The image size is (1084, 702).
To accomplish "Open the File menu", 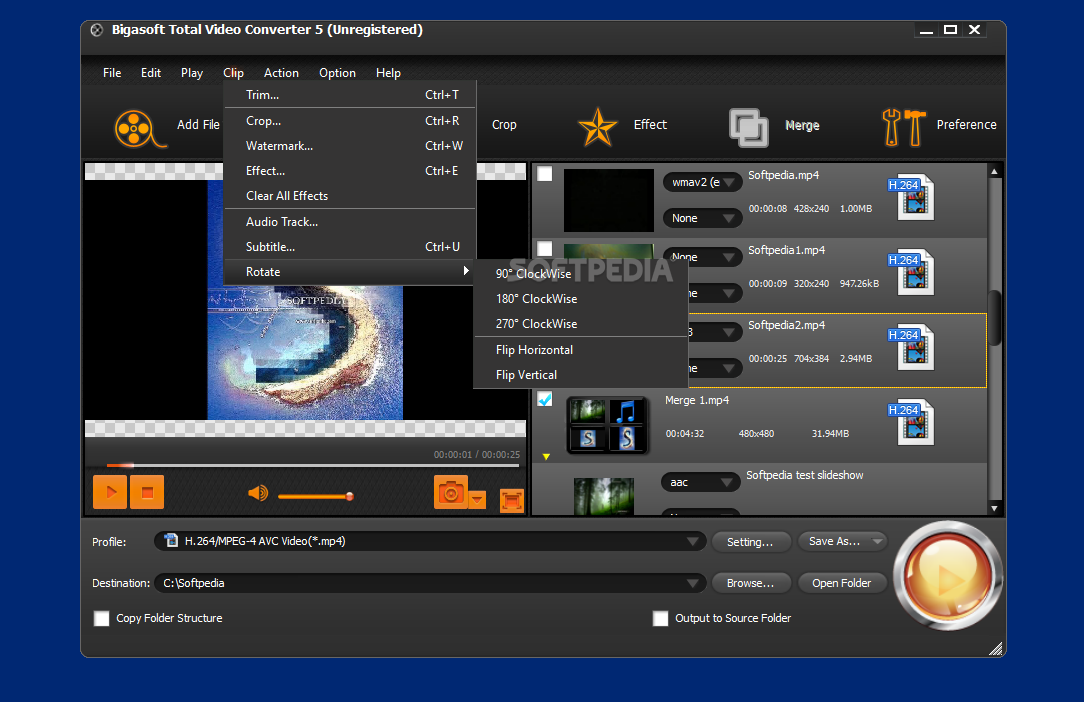I will tap(112, 73).
